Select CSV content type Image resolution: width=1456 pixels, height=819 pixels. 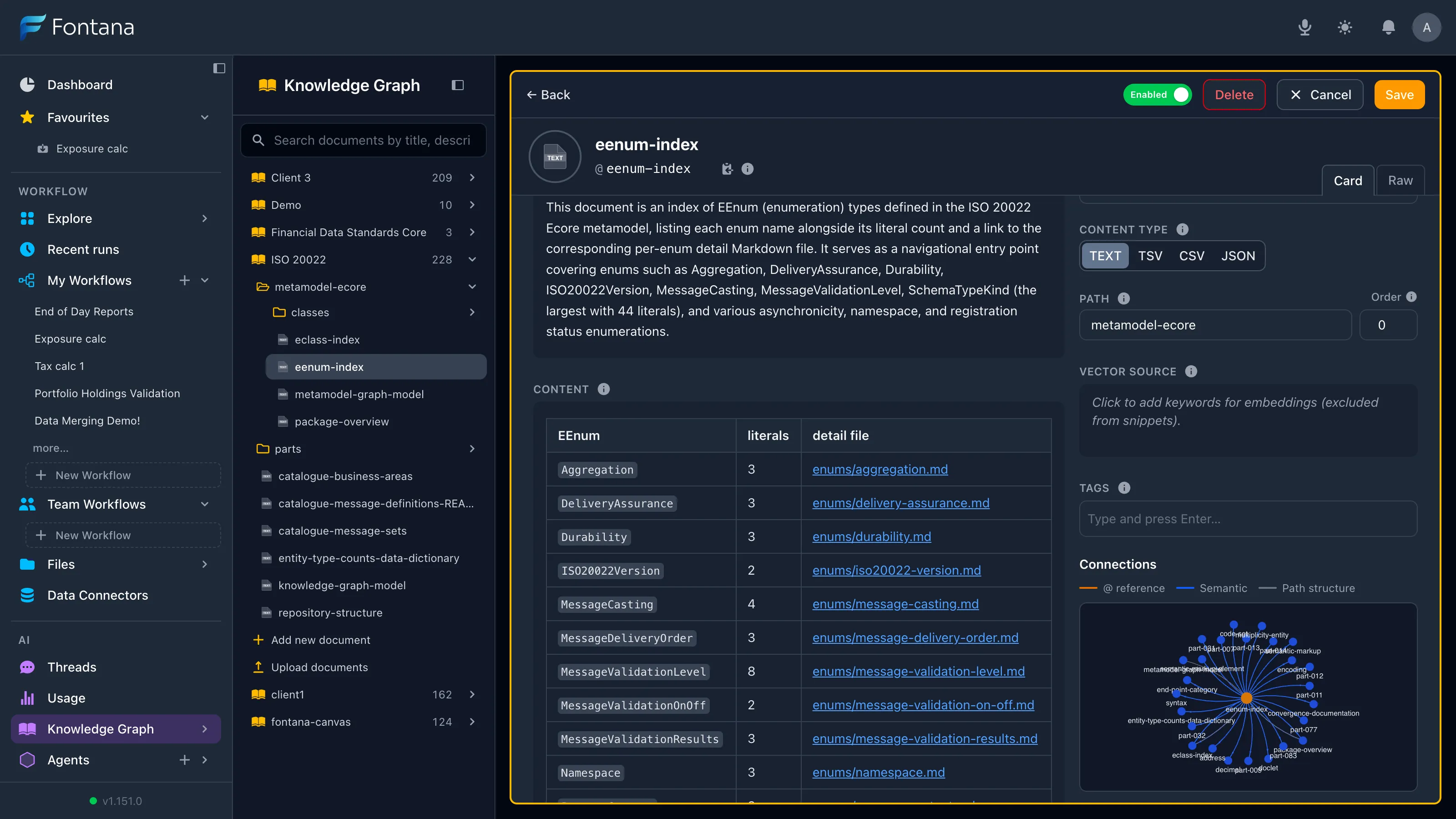[1192, 256]
